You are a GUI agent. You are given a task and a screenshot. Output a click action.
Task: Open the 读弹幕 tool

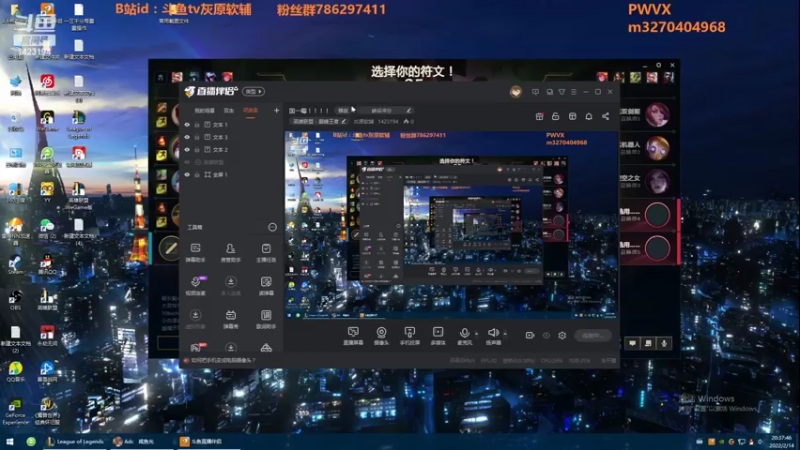266,286
